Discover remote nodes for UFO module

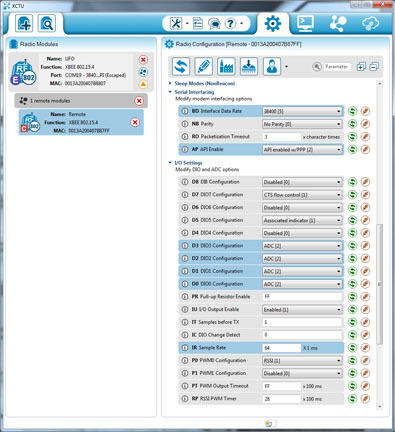pyautogui.click(x=143, y=72)
